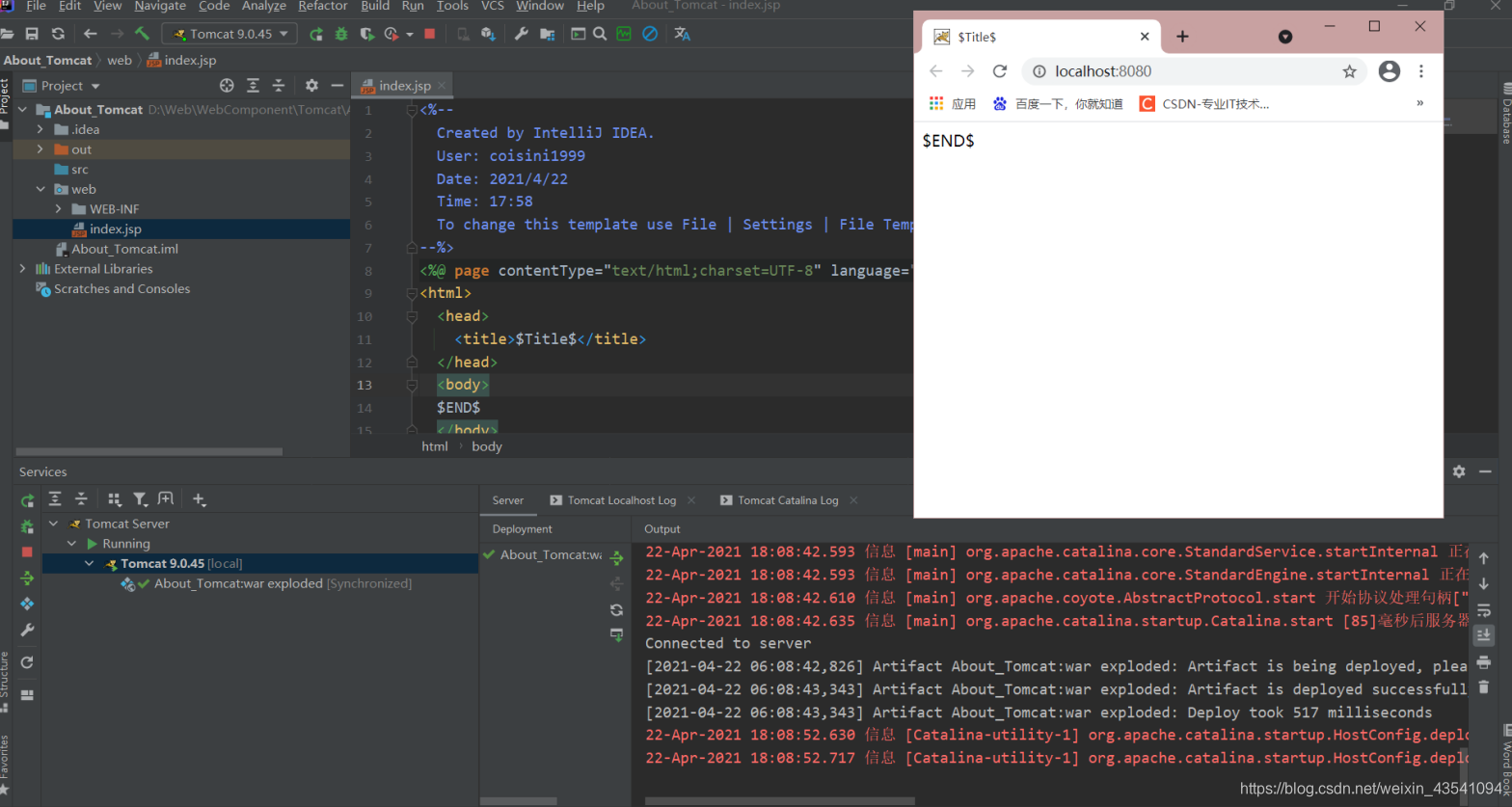1512x807 pixels.
Task: Click the localhost:8080 address bar
Action: pyautogui.click(x=1194, y=71)
